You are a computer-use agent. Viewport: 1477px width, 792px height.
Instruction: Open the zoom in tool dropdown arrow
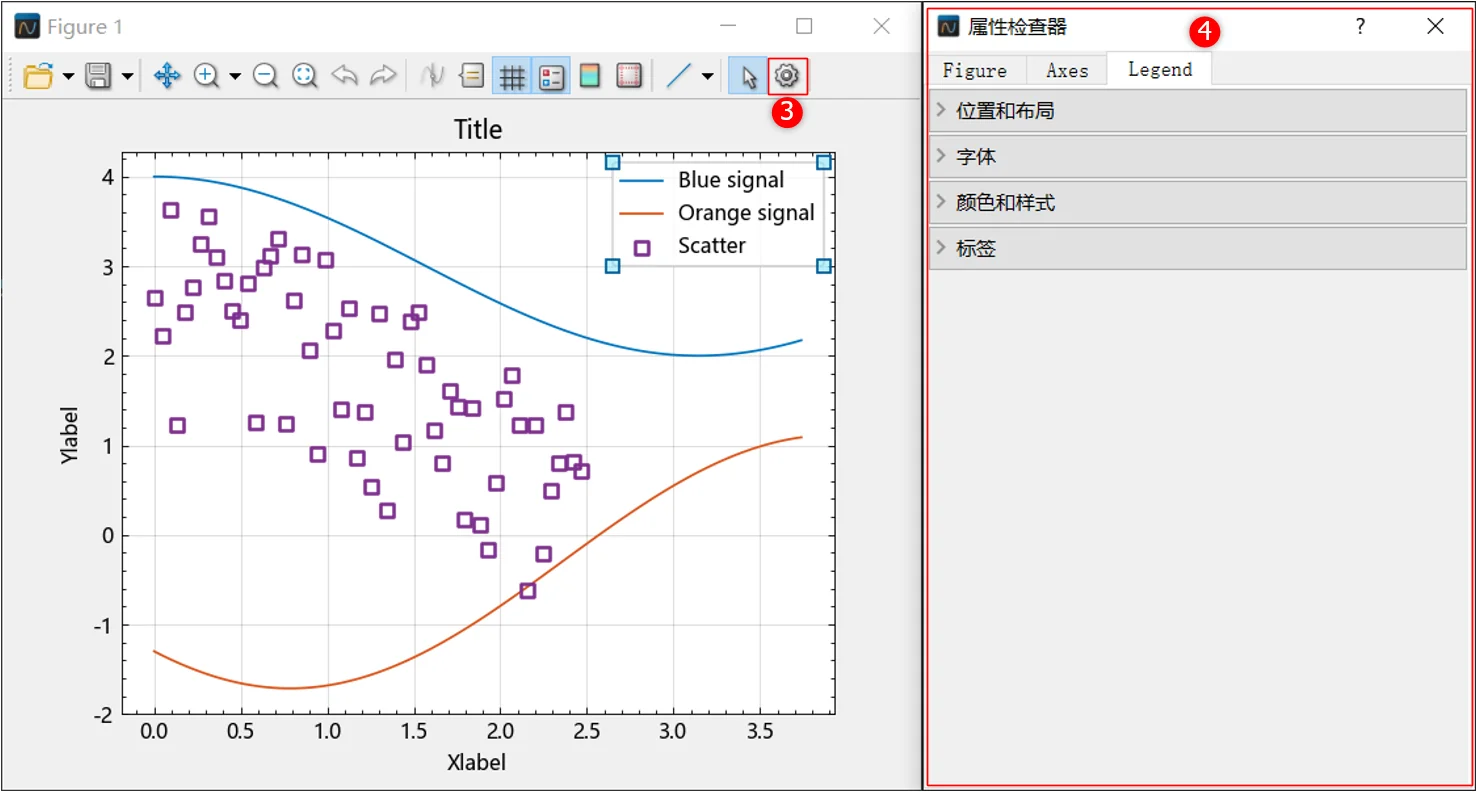pyautogui.click(x=235, y=77)
